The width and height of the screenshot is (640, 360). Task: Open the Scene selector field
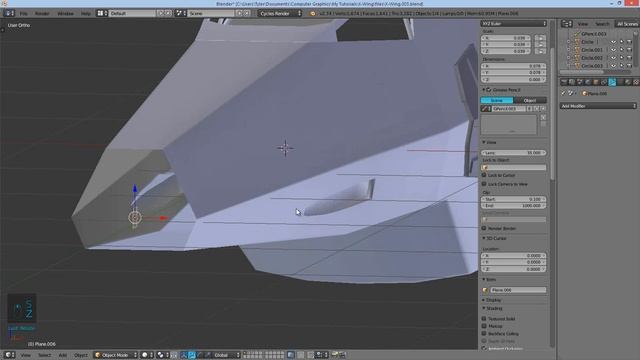point(211,13)
